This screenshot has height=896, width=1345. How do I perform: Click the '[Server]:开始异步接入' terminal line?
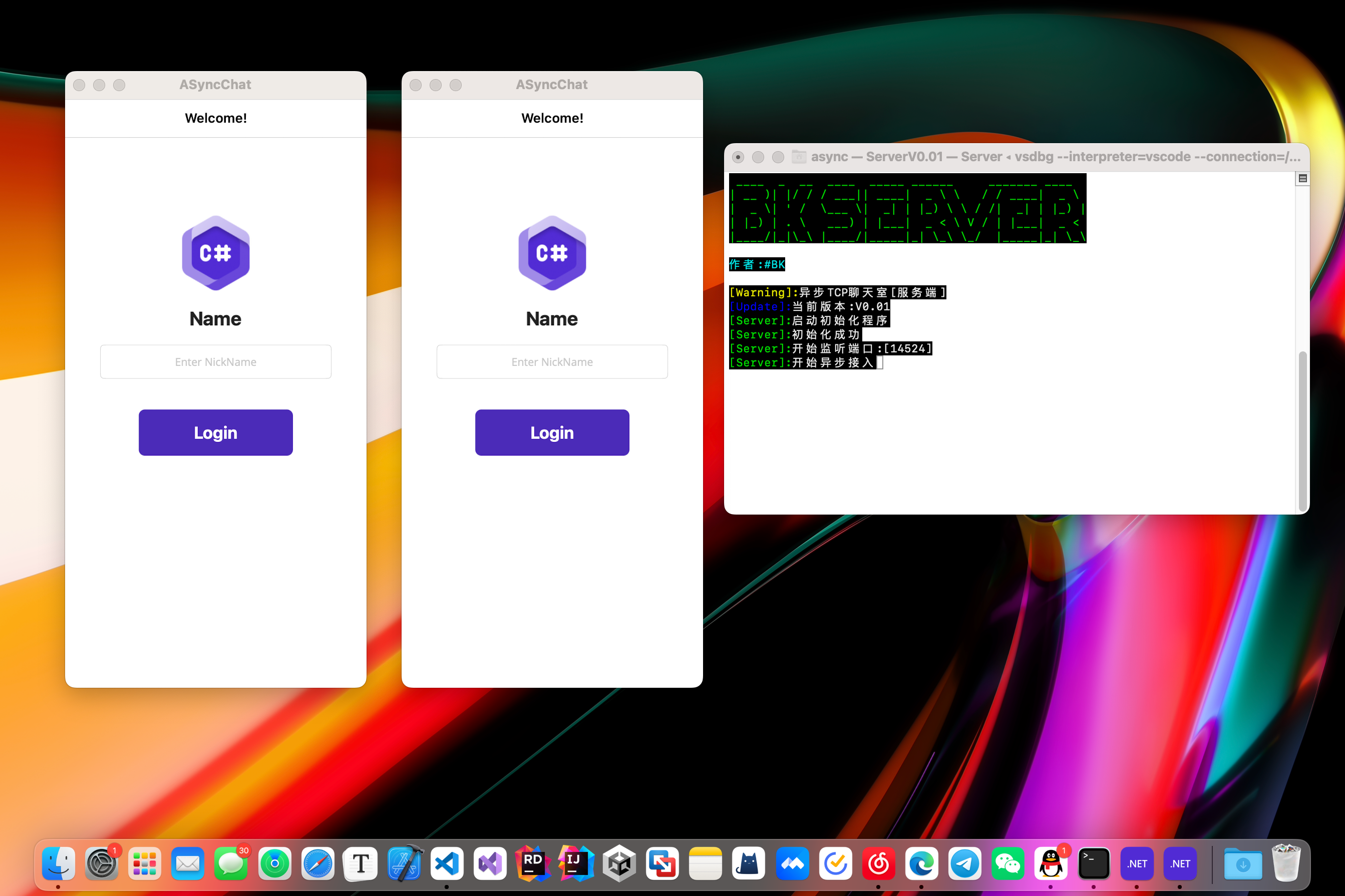(803, 363)
